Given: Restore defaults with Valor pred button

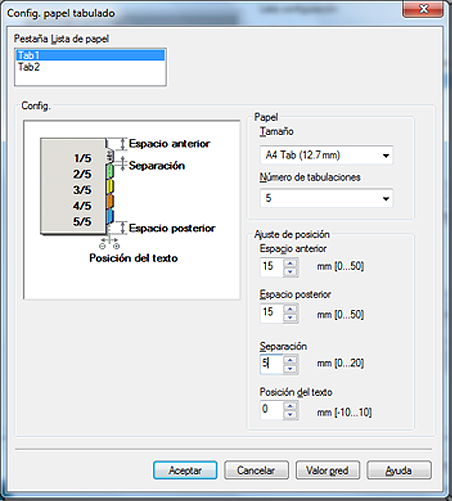Looking at the screenshot, I should pos(327,470).
